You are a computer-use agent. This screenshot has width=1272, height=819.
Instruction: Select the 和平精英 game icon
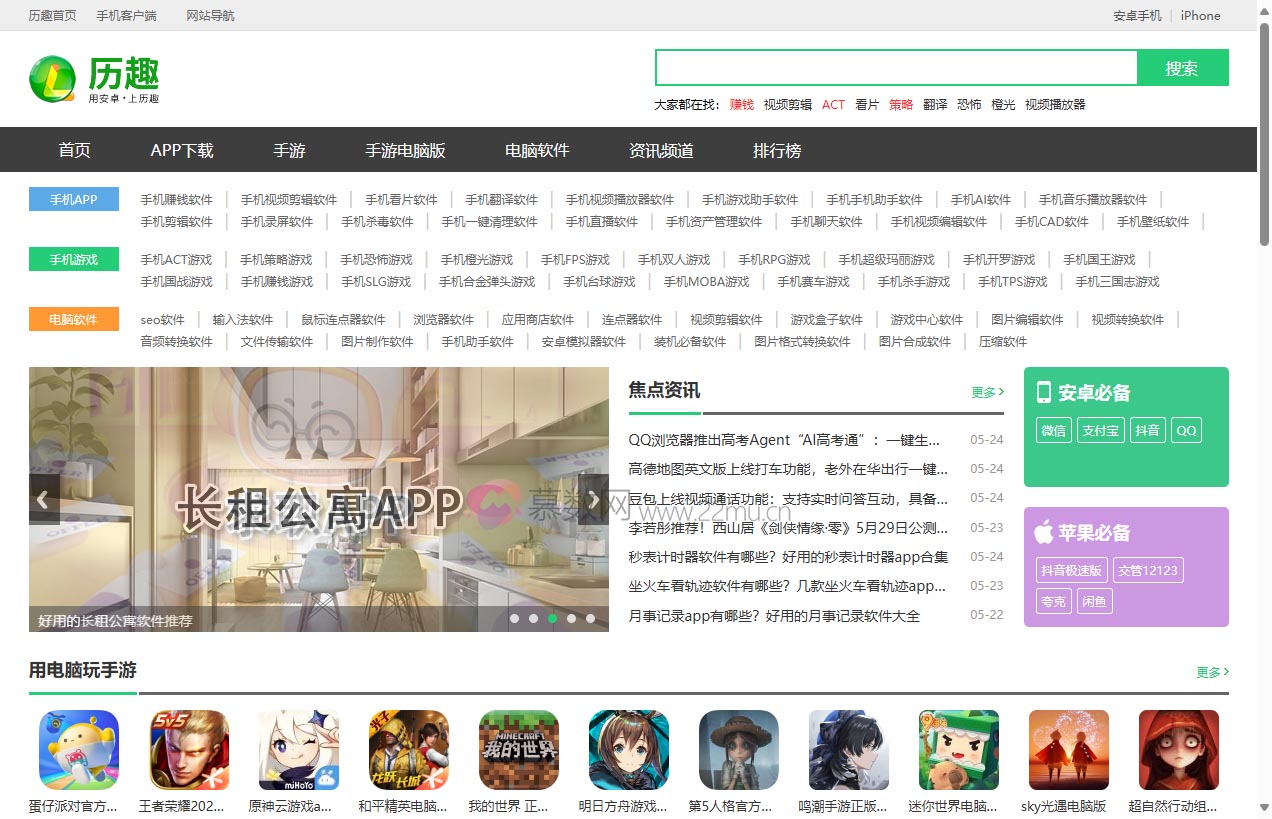tap(409, 750)
